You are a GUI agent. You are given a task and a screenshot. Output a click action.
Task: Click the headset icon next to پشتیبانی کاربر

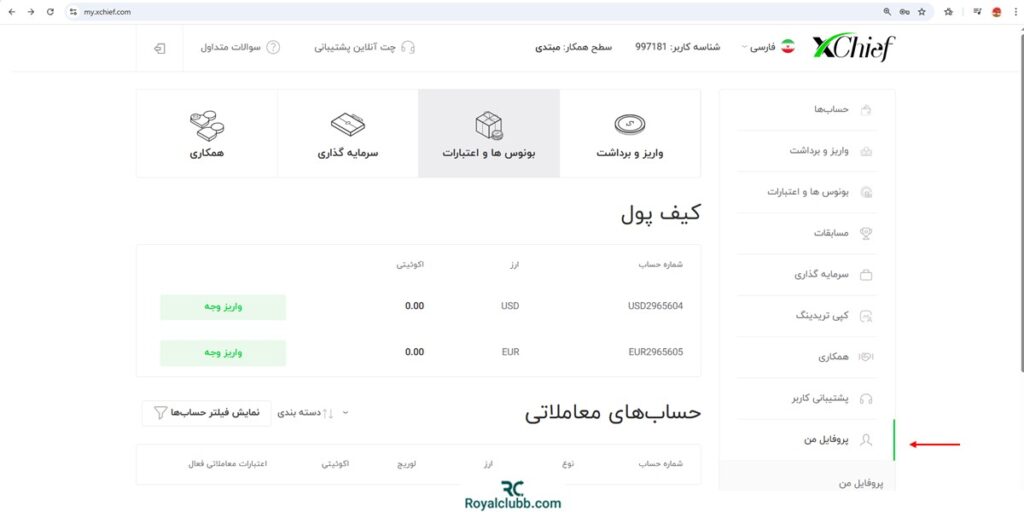[x=867, y=398]
